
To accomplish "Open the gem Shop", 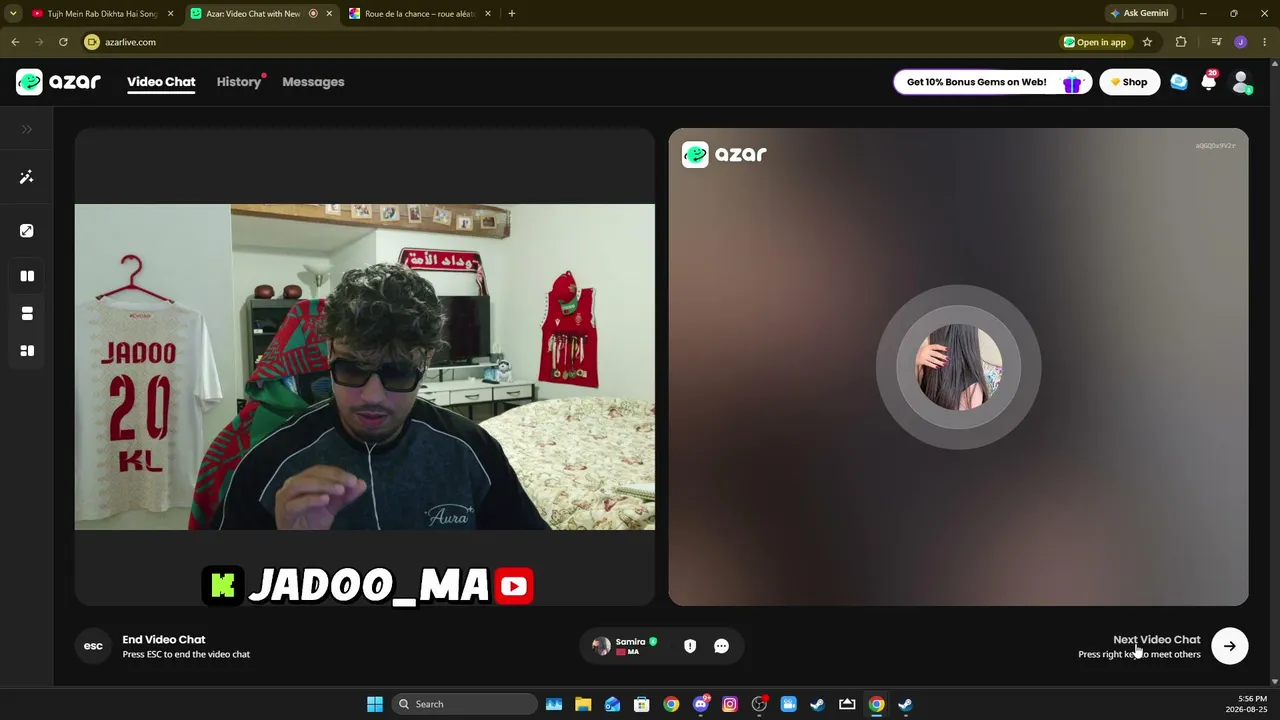I will pyautogui.click(x=1129, y=82).
